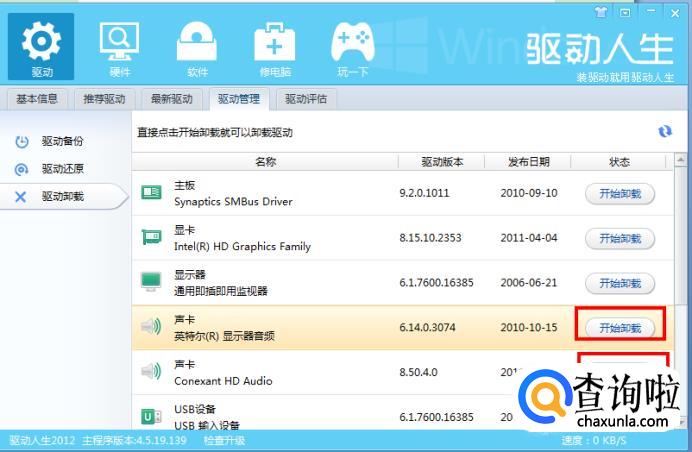Click date 2010-10-15 cell
The width and height of the screenshot is (692, 452).
(529, 328)
